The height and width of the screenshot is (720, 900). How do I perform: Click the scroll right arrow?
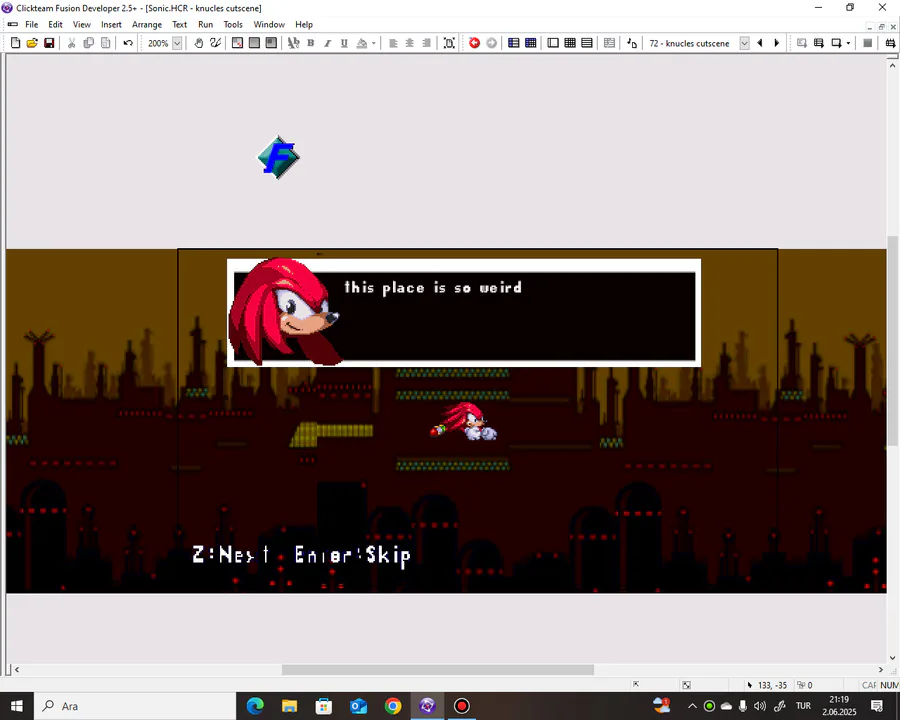pos(880,669)
